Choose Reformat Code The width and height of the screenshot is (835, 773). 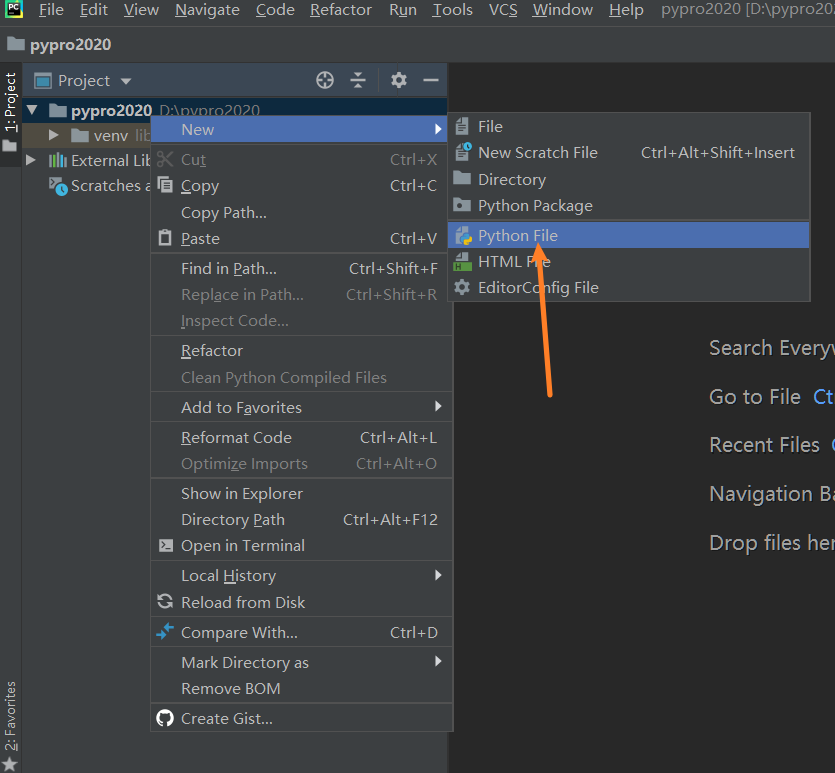(x=301, y=438)
